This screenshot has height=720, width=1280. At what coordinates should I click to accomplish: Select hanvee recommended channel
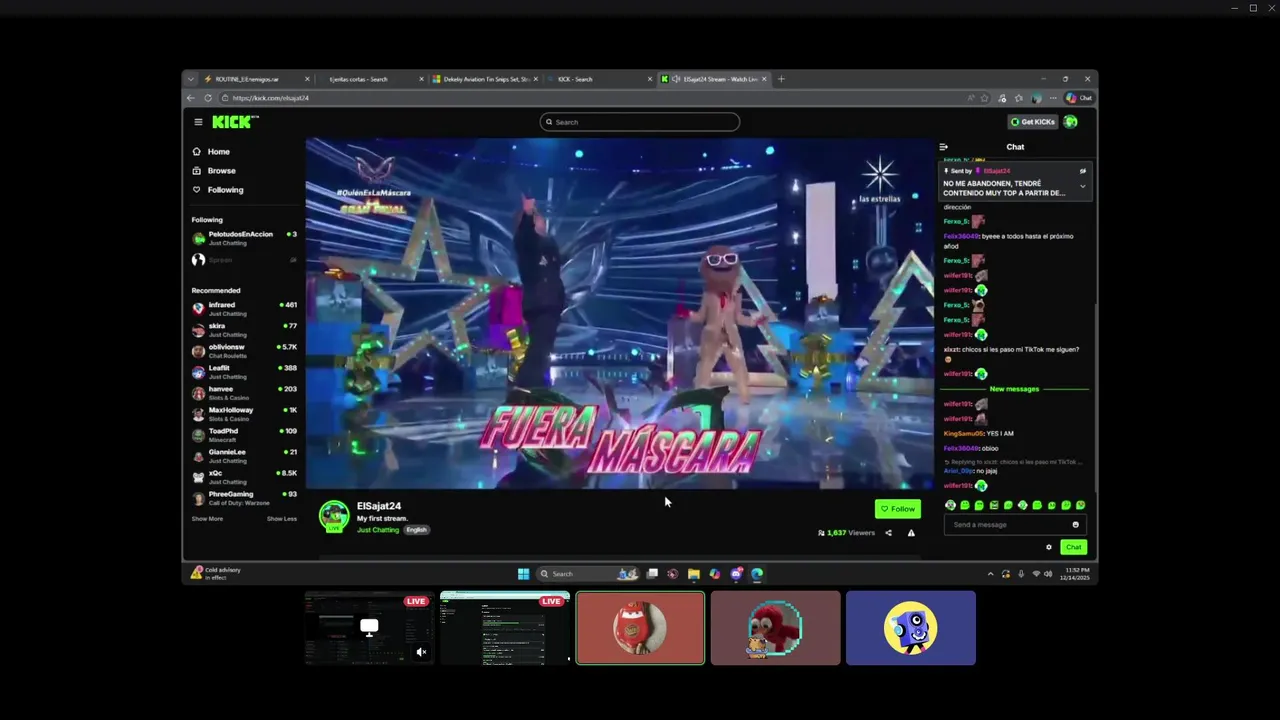coord(244,393)
